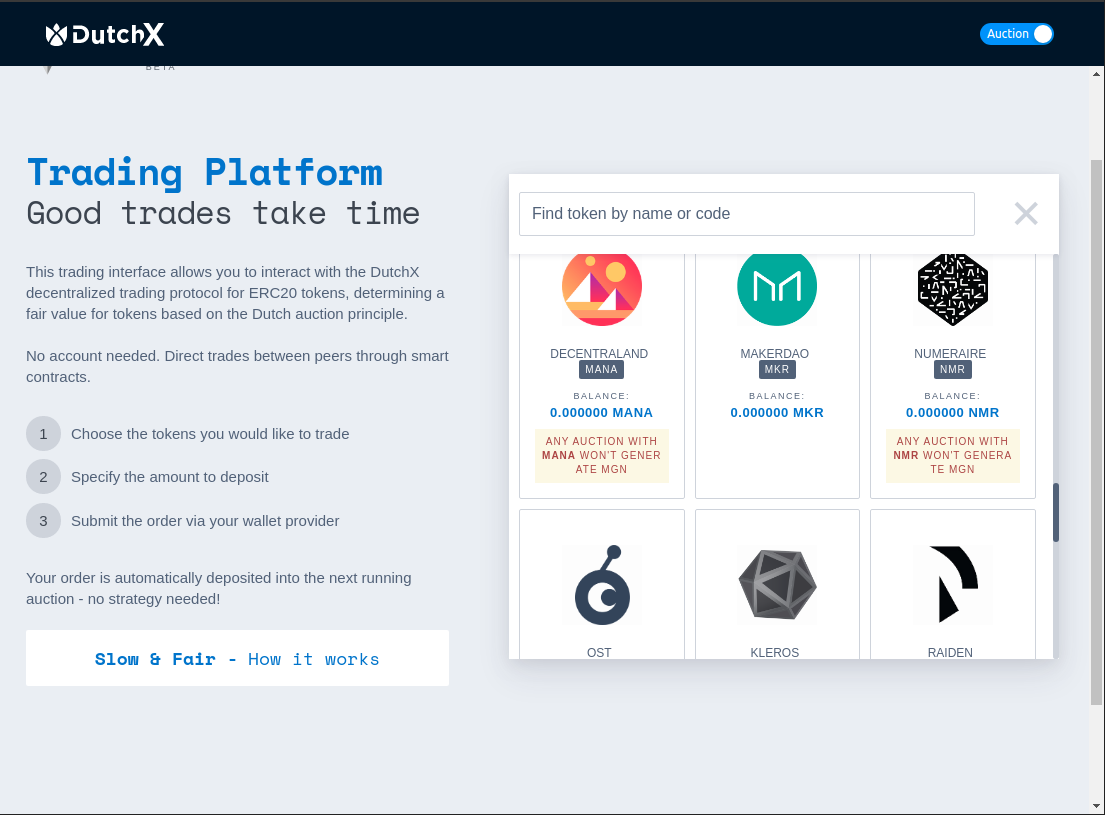Click the NUMERAIRE name label

(x=950, y=354)
